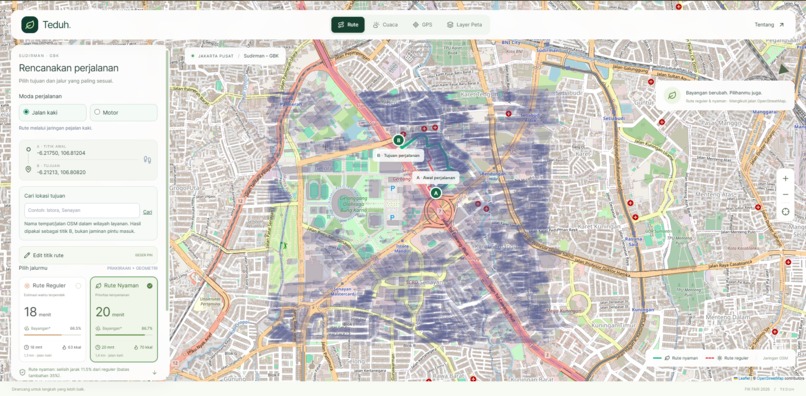Screen dimensions: 806x396
Task: Click the Edit titik rute button
Action: [x=88, y=255]
